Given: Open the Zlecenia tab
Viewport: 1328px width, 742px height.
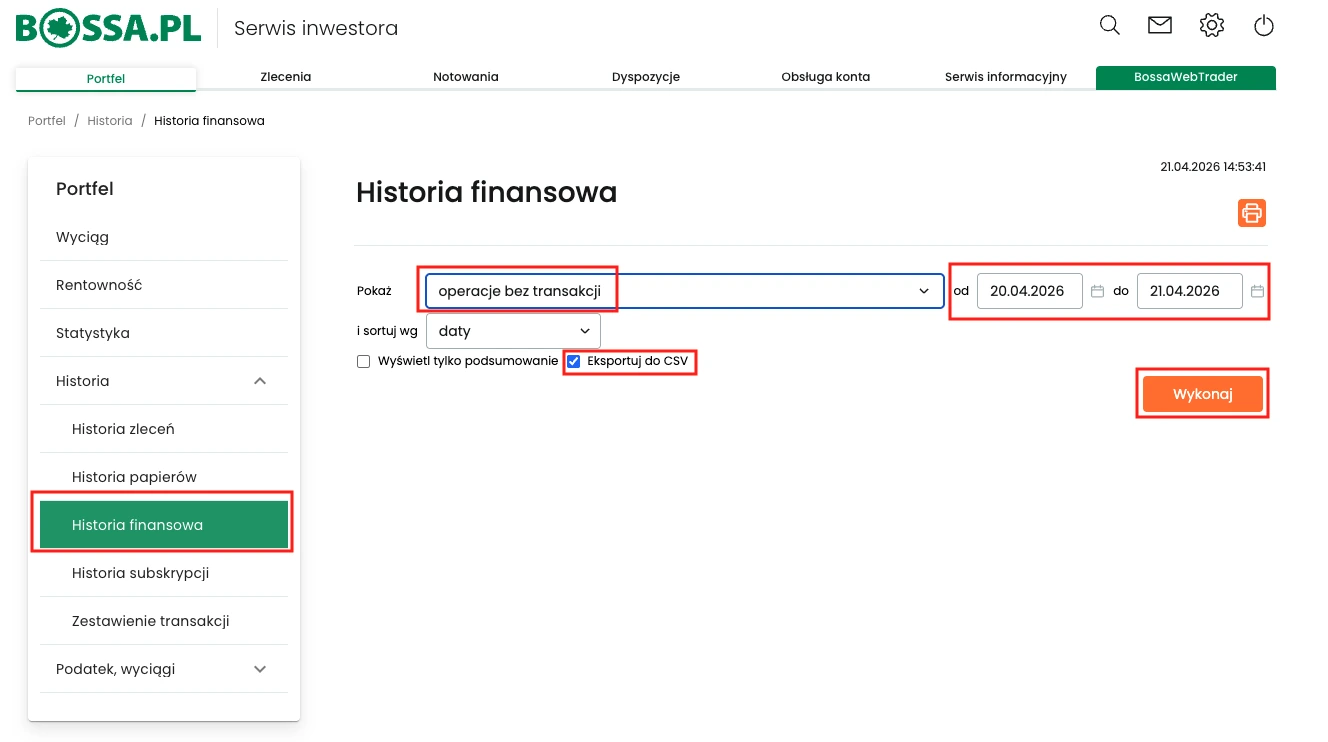Looking at the screenshot, I should click(286, 77).
